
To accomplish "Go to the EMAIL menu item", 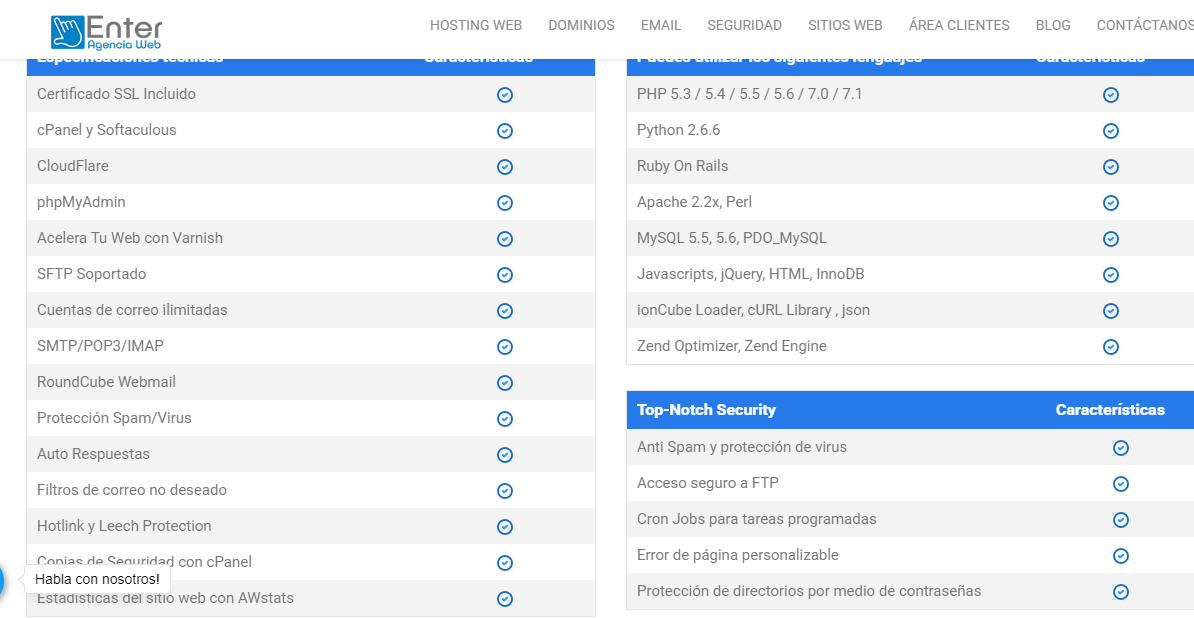I will click(x=661, y=25).
